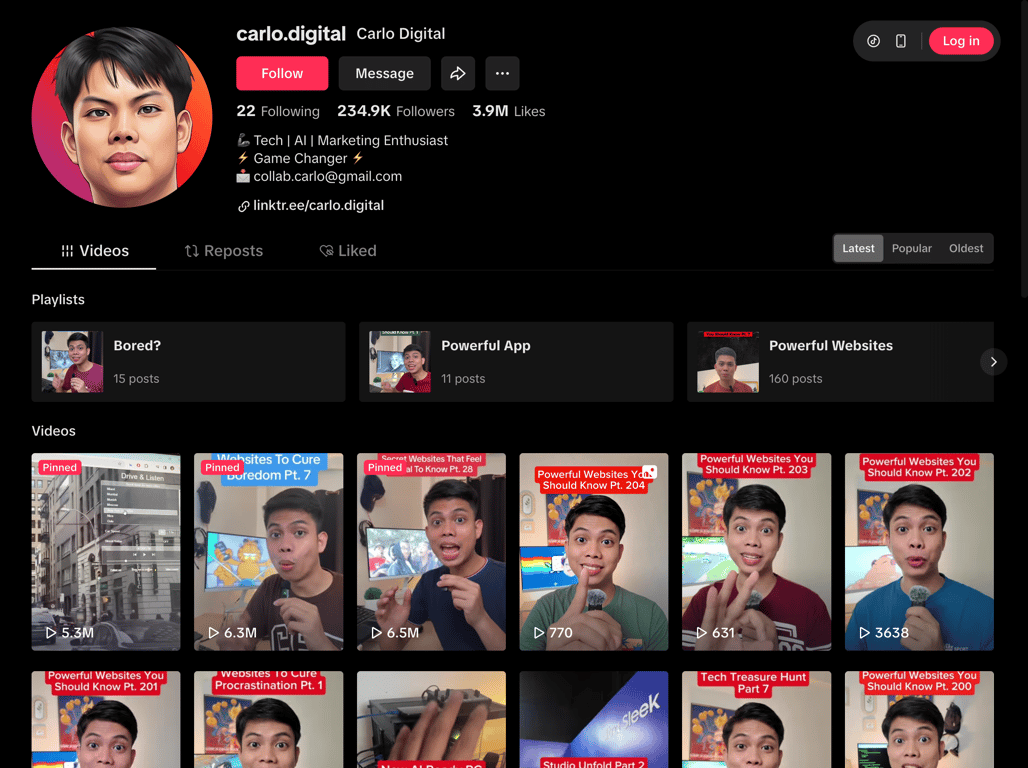Click the Pinned badge on Secret Websites video
Image resolution: width=1028 pixels, height=768 pixels.
[385, 468]
